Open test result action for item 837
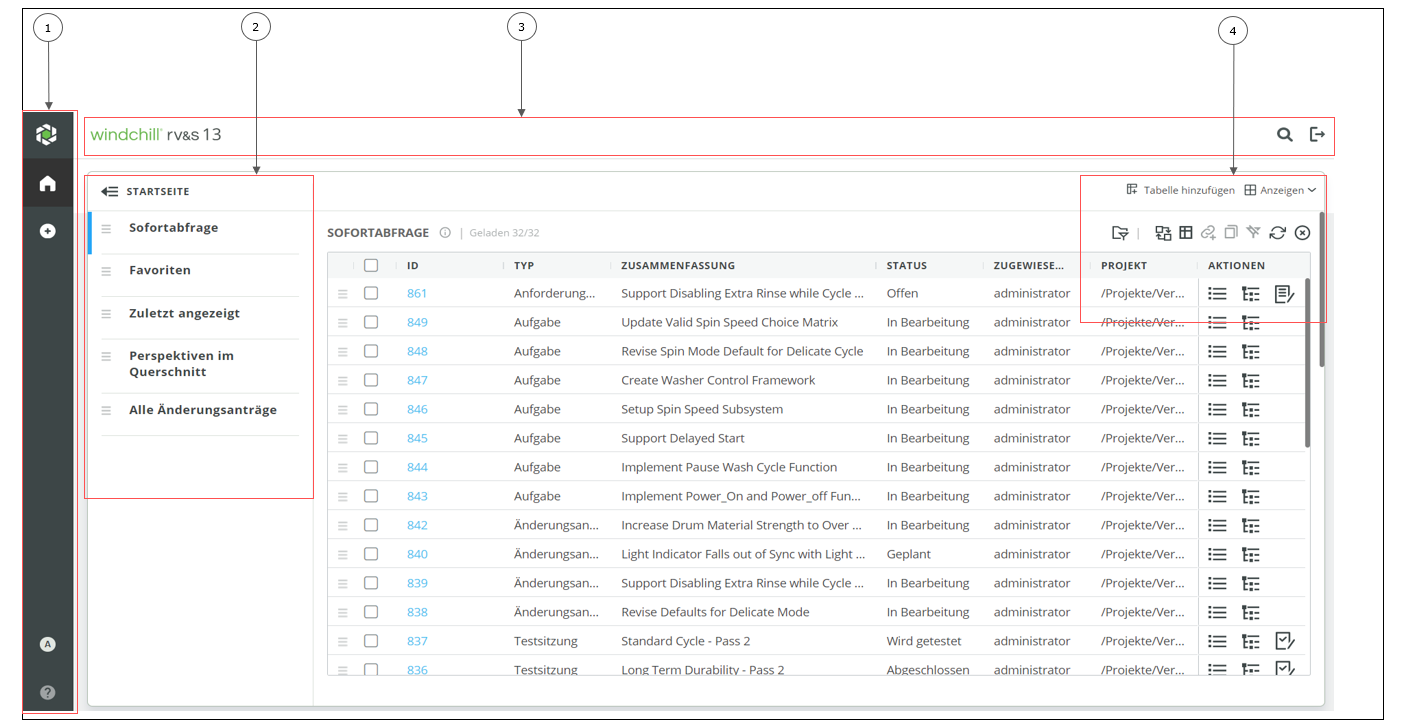1412x726 pixels. click(1285, 641)
